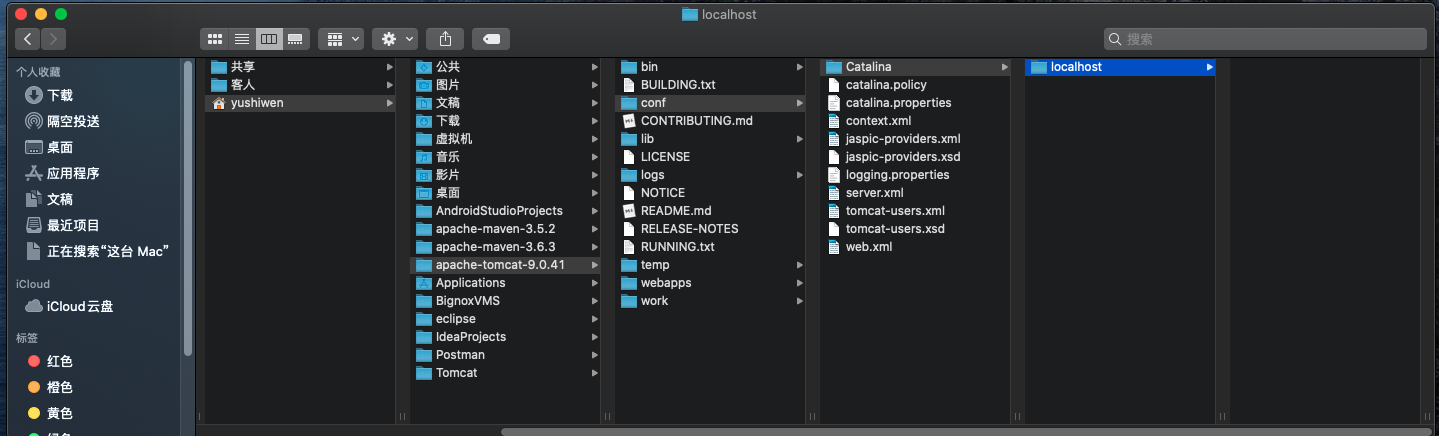This screenshot has height=436, width=1439.
Task: Select the tomcat-users.xml file
Action: pyautogui.click(x=915, y=211)
